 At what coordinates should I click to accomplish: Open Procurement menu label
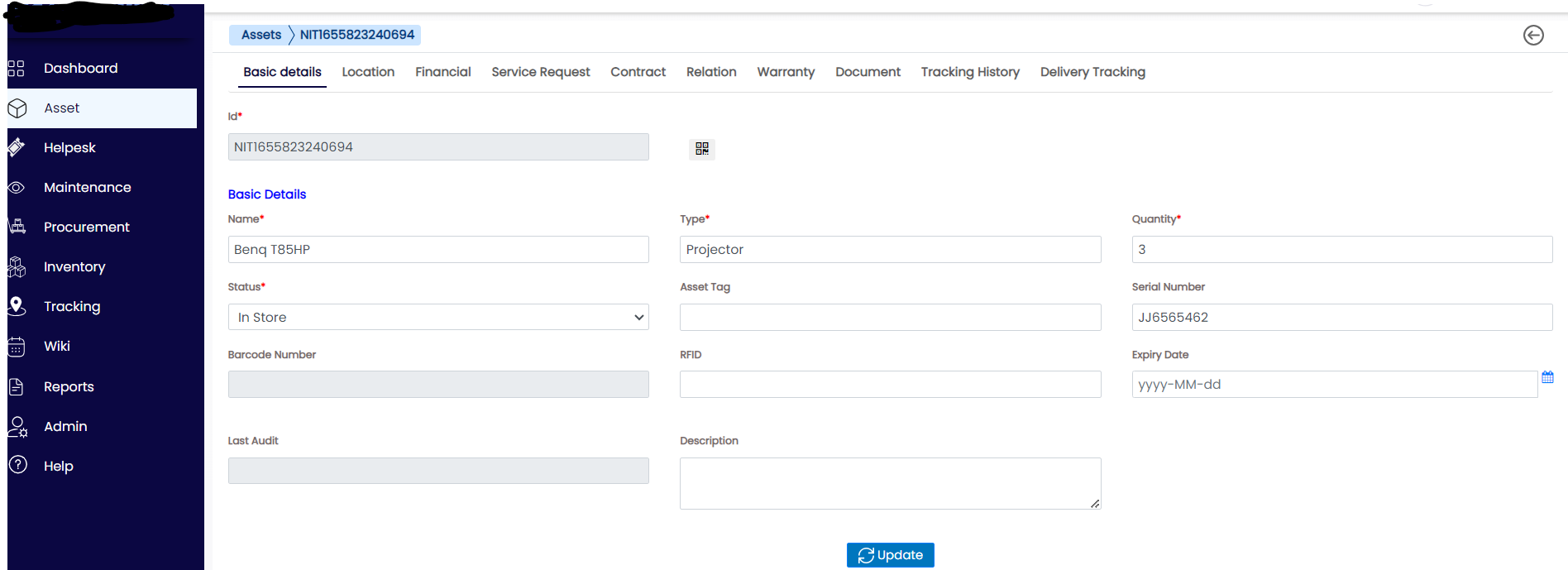pos(86,227)
